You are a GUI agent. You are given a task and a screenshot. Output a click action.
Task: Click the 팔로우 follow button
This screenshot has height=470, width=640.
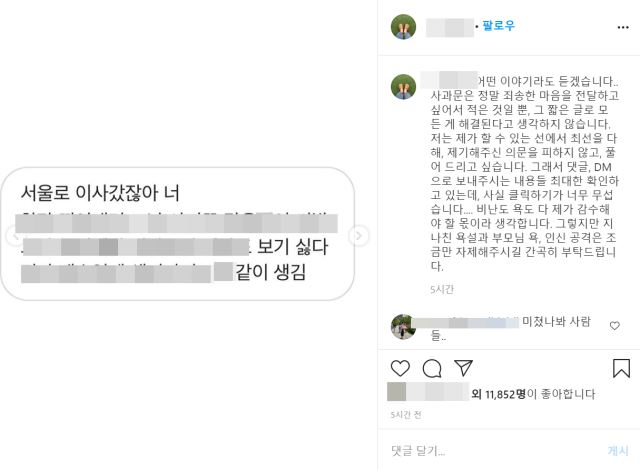[x=498, y=26]
